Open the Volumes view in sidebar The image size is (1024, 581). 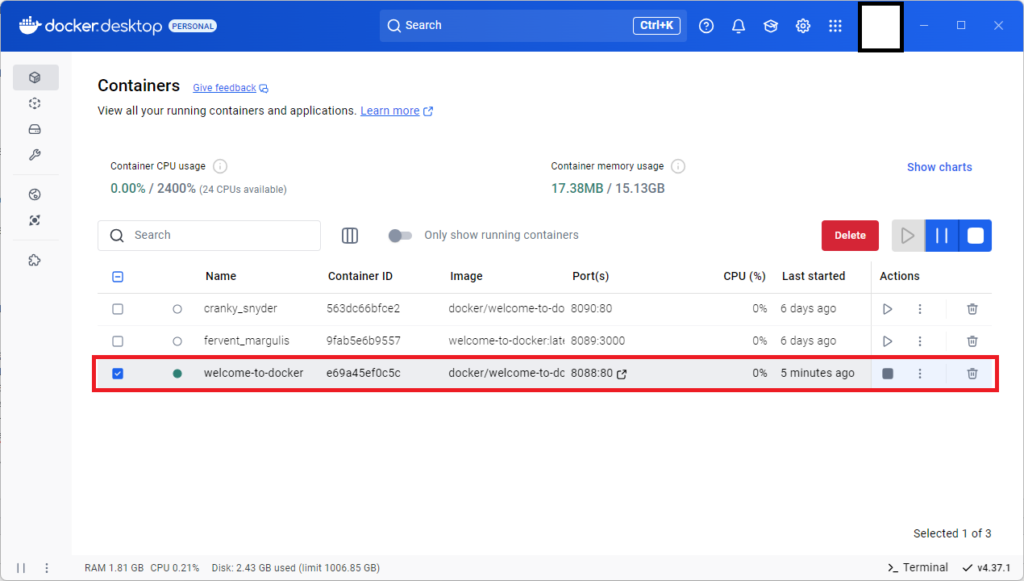coord(35,129)
